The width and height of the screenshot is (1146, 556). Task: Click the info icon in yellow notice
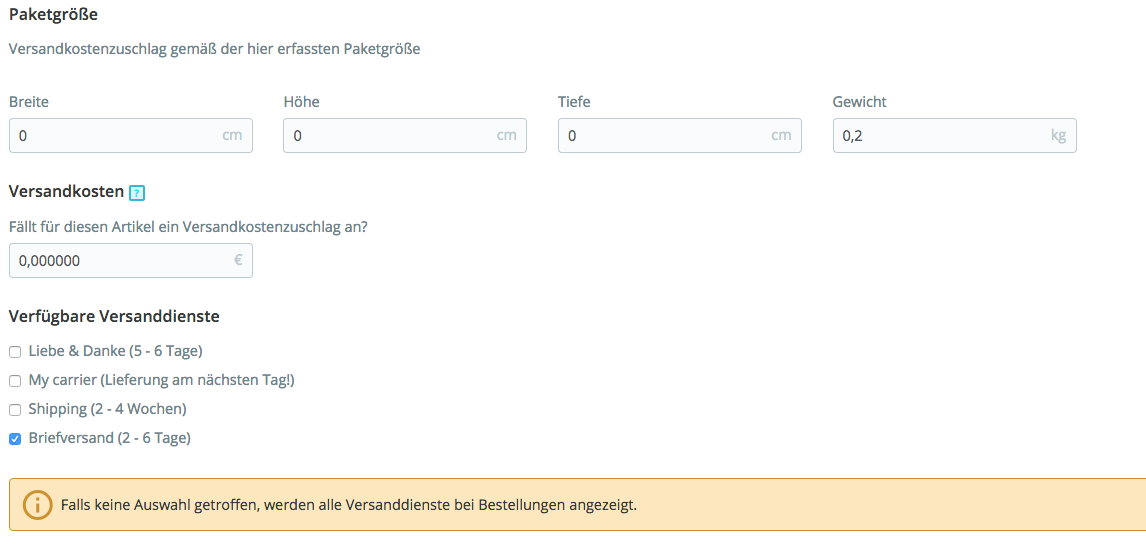click(x=37, y=505)
